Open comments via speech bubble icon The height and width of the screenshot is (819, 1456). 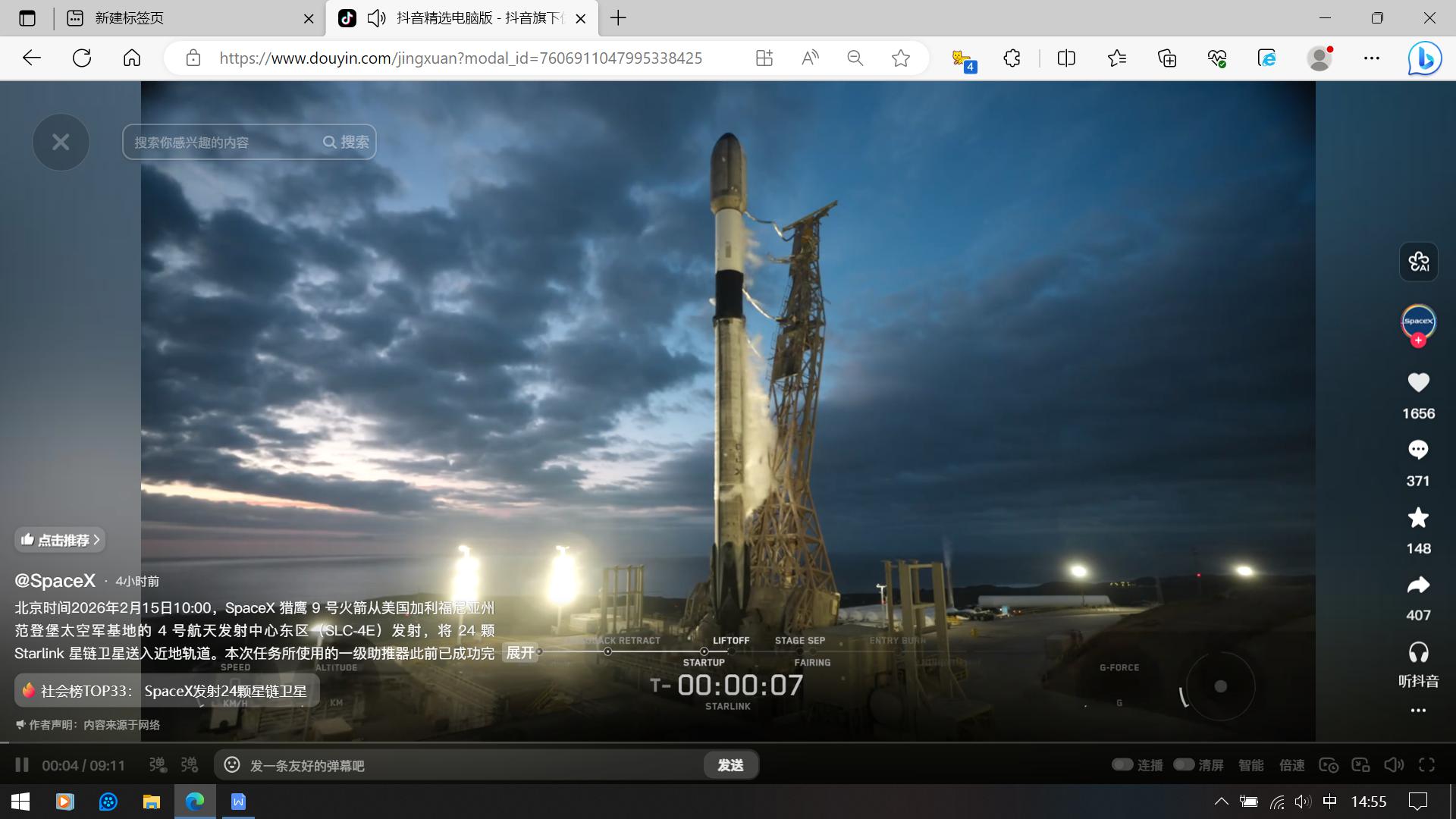(x=1417, y=450)
